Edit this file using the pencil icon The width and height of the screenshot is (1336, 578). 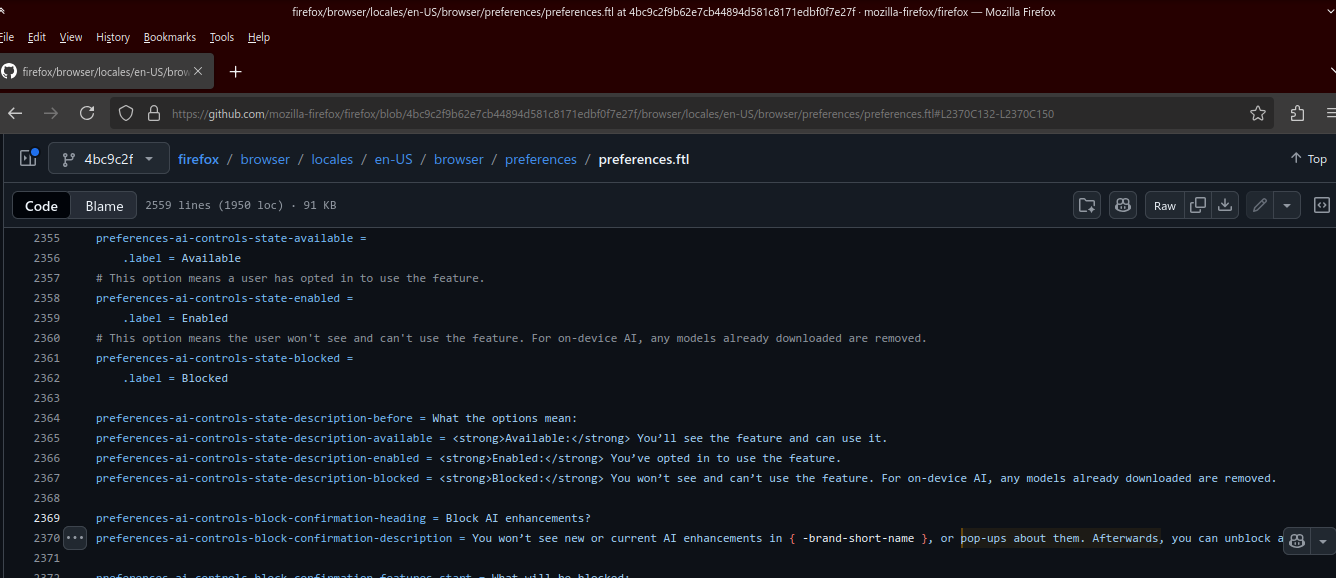point(1259,205)
